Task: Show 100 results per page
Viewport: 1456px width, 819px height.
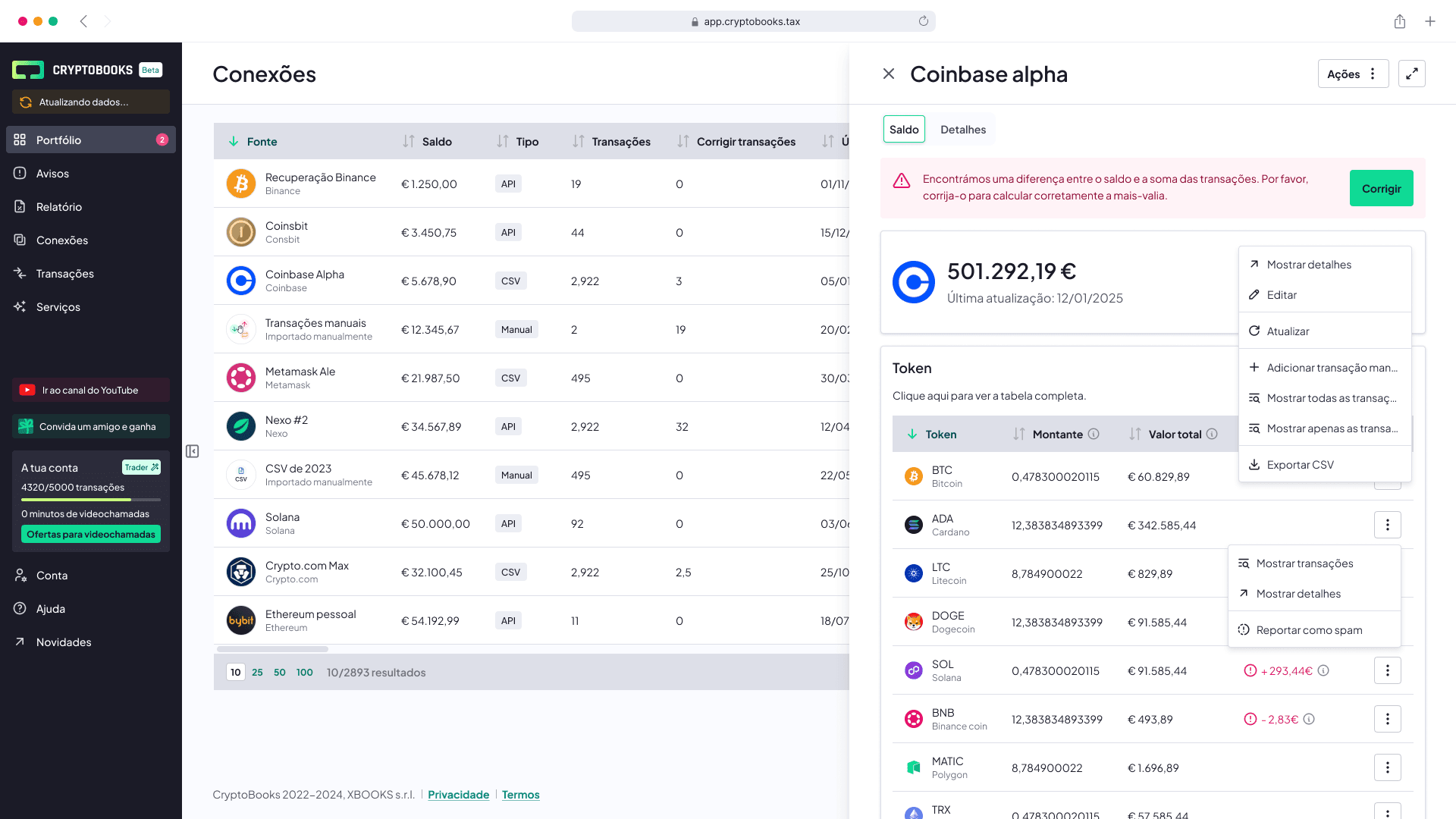Action: [304, 672]
